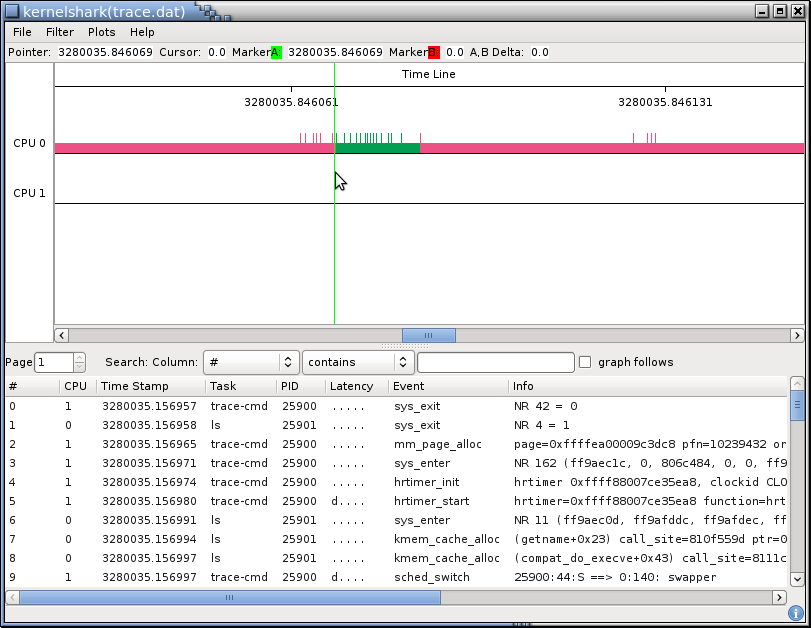Click the 3280035.846061 timeline tick label
The height and width of the screenshot is (628, 811).
pos(291,102)
